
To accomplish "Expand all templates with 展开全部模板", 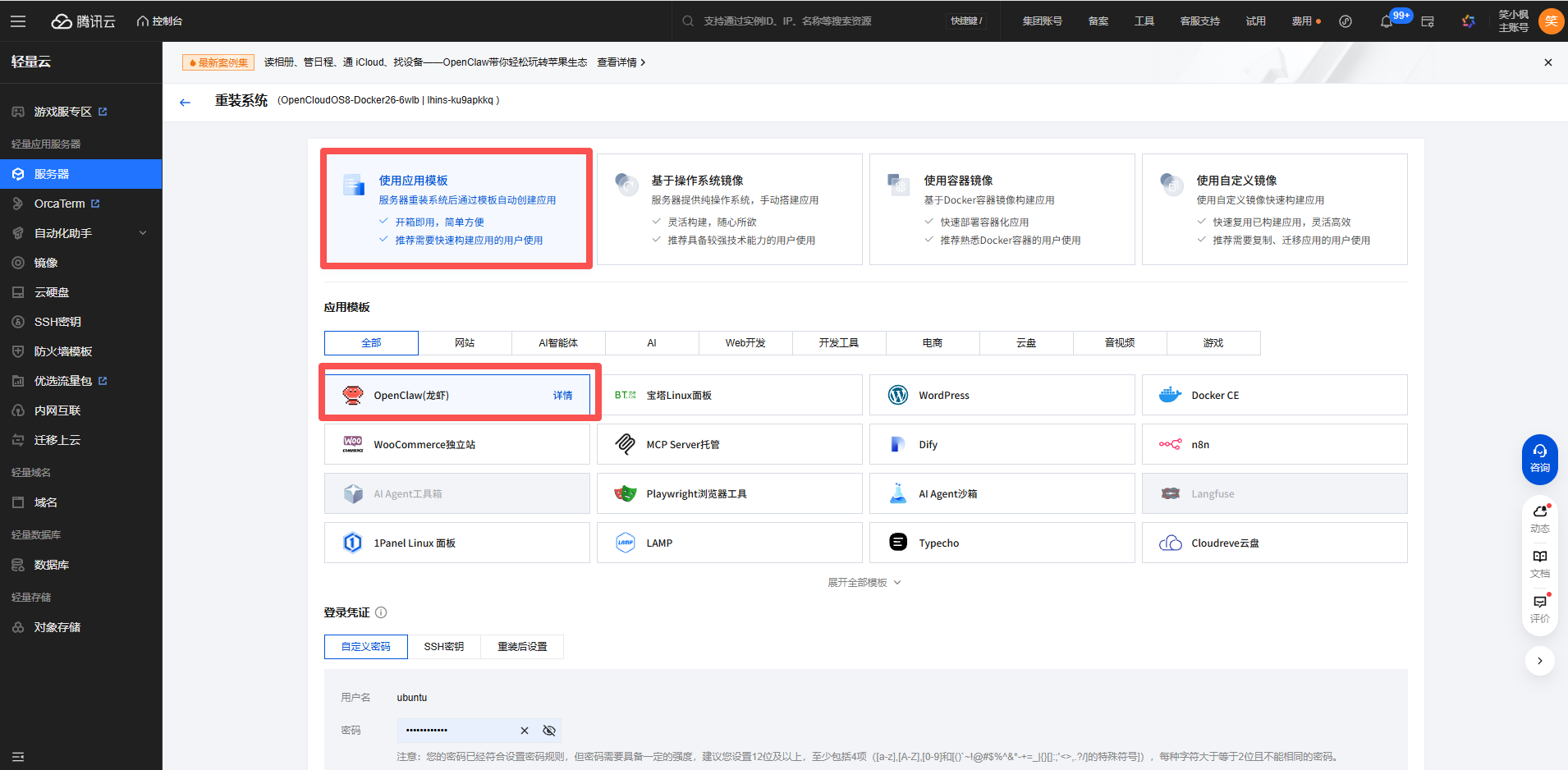I will [864, 583].
